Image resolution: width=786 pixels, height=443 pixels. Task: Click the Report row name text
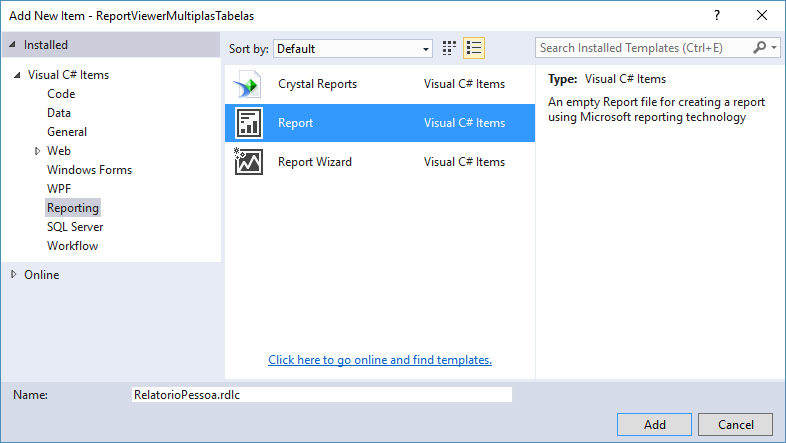pyautogui.click(x=295, y=123)
